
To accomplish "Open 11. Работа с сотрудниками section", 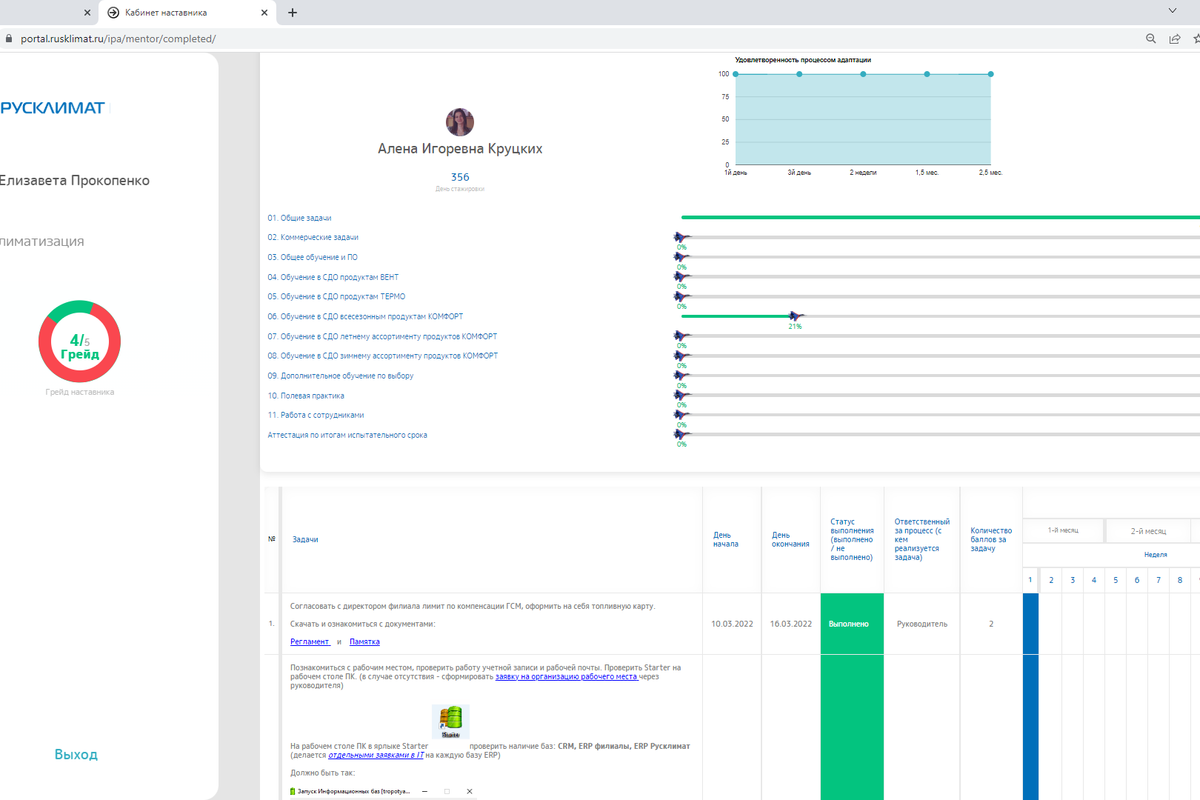I will coord(315,415).
